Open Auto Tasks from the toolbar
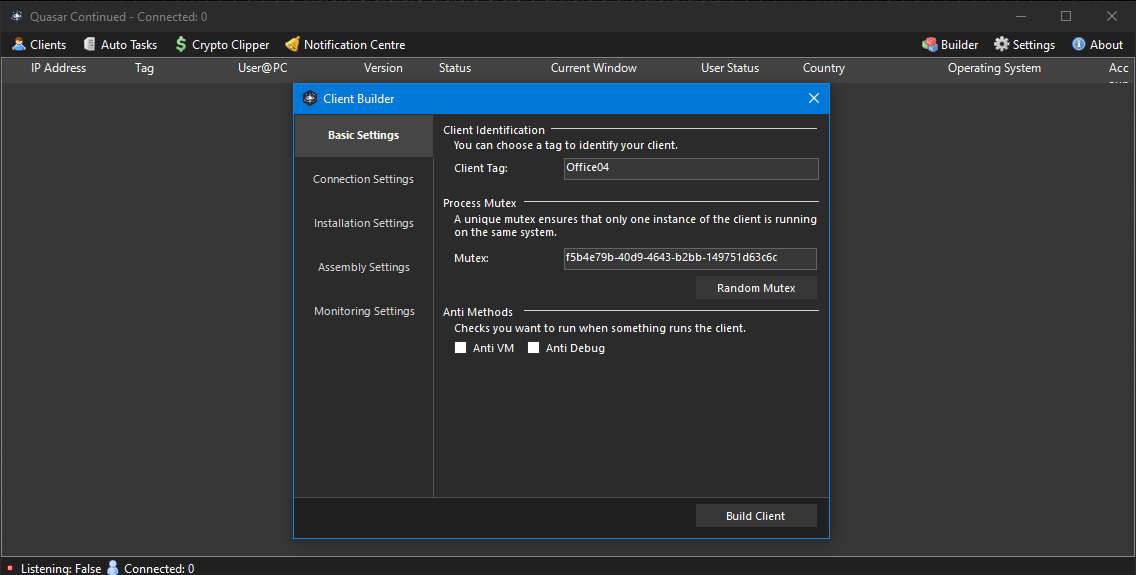1136x575 pixels. click(x=120, y=44)
